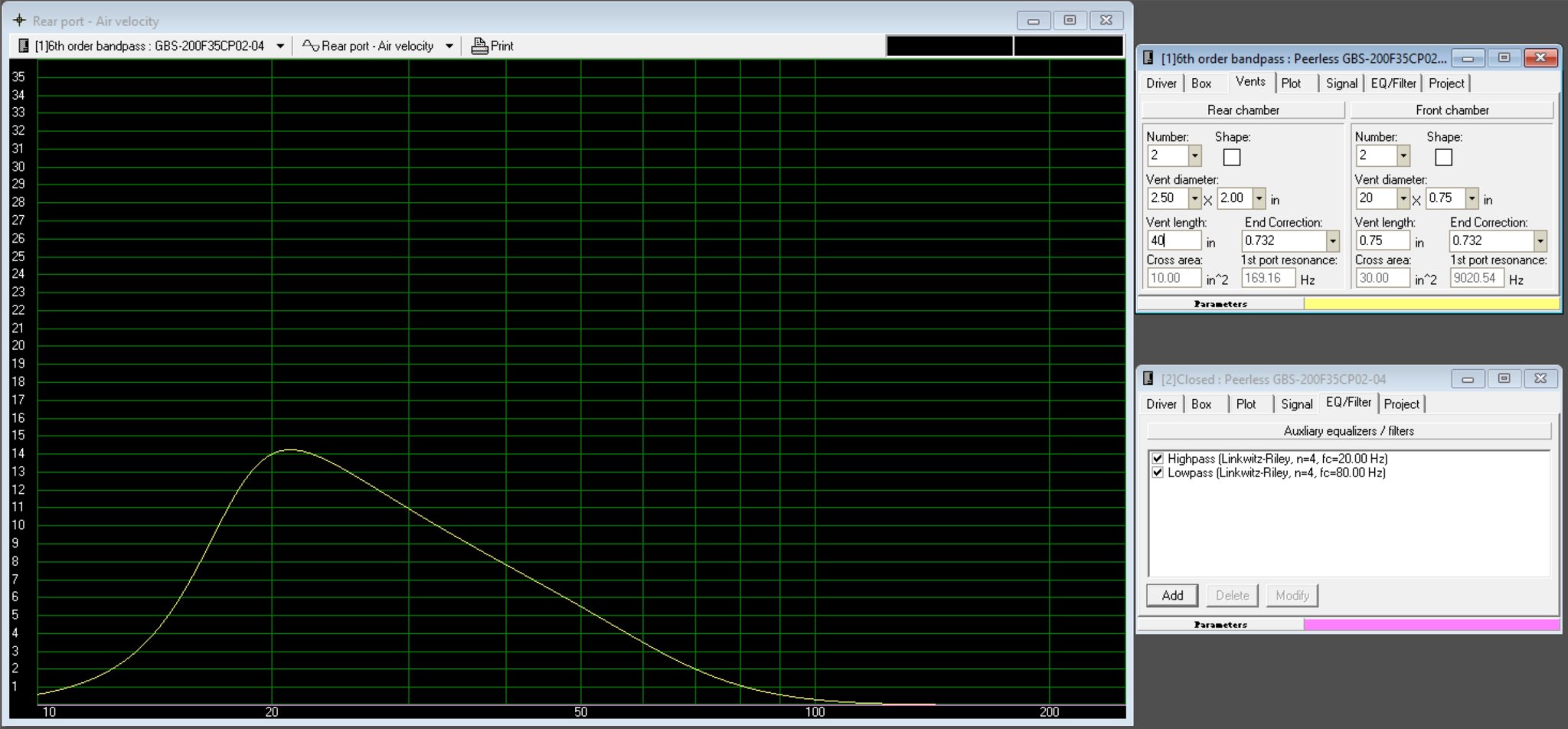The image size is (1568, 729).
Task: Close the 6th order bandpass window
Action: pos(1540,57)
